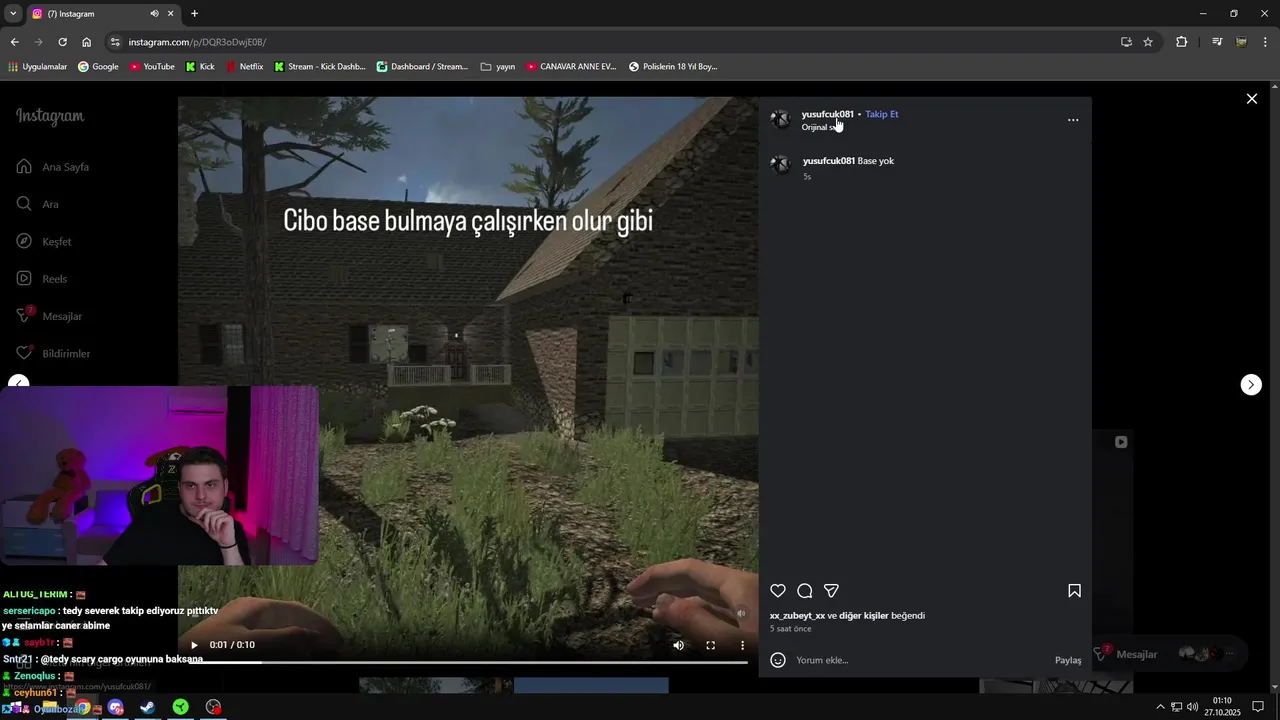Reload the Instagram page
Viewport: 1280px width, 720px height.
[x=62, y=42]
